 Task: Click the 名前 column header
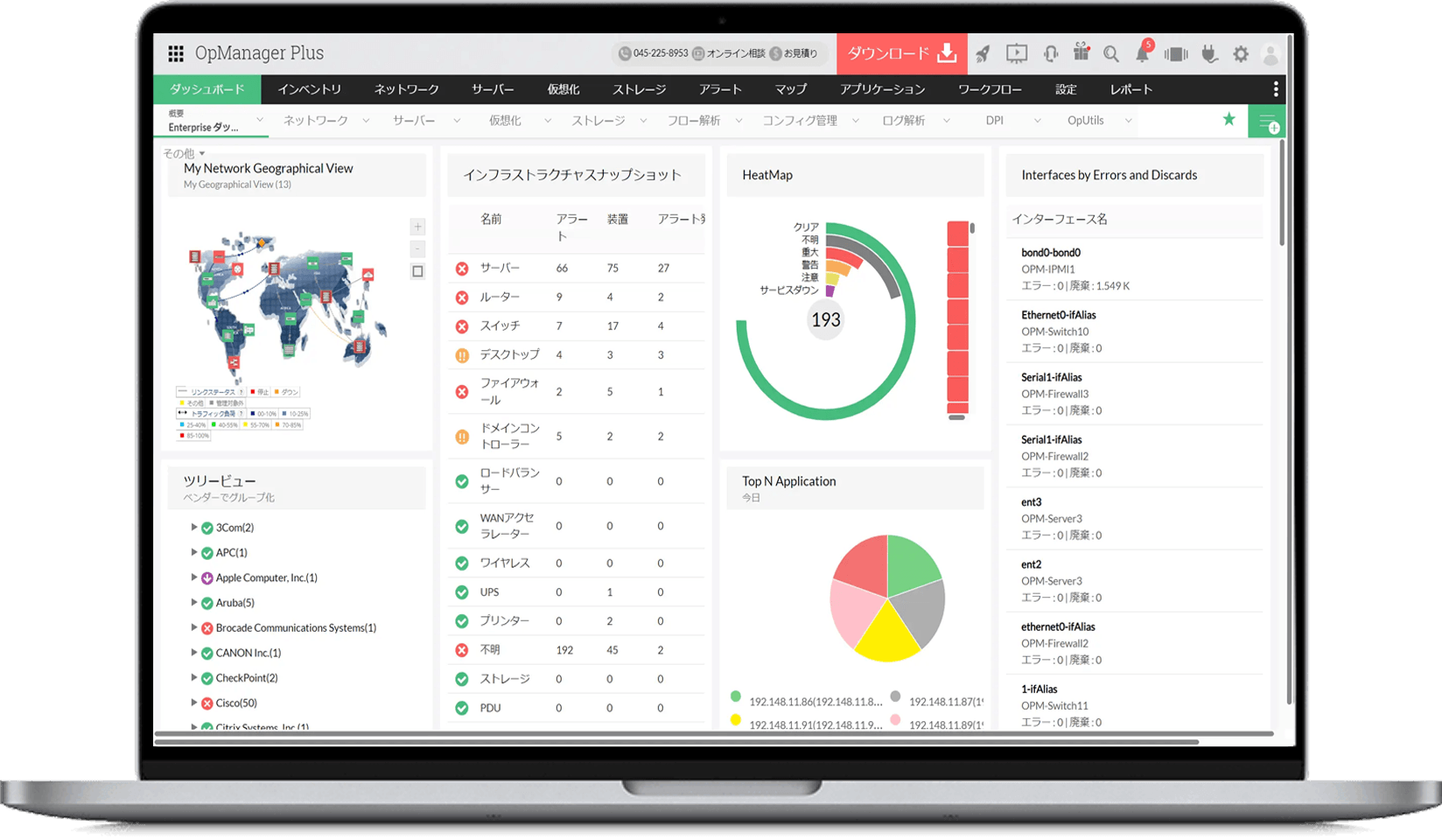491,220
